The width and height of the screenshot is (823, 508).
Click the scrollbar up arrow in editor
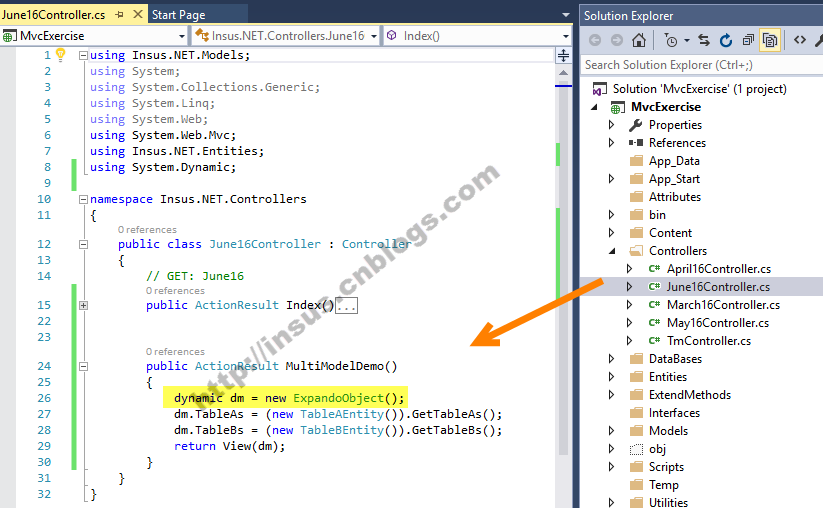coord(563,73)
